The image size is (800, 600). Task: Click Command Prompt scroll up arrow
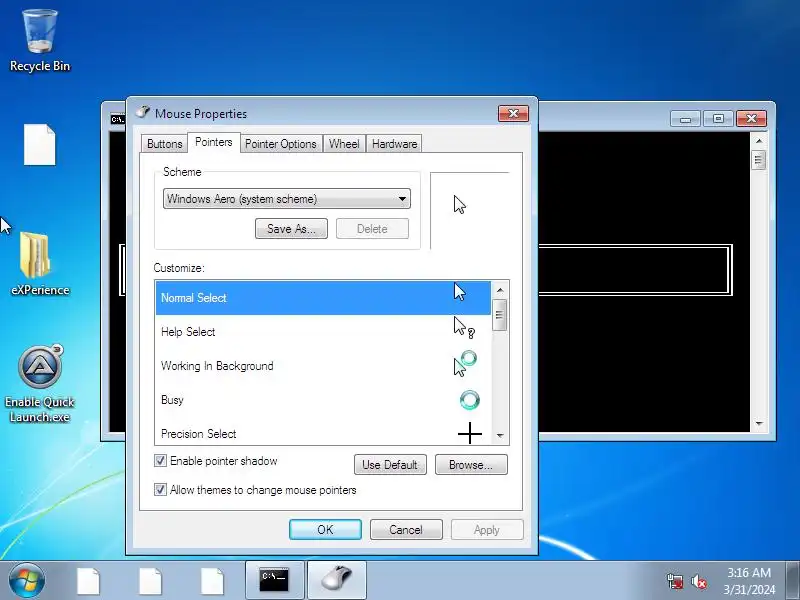(x=759, y=140)
